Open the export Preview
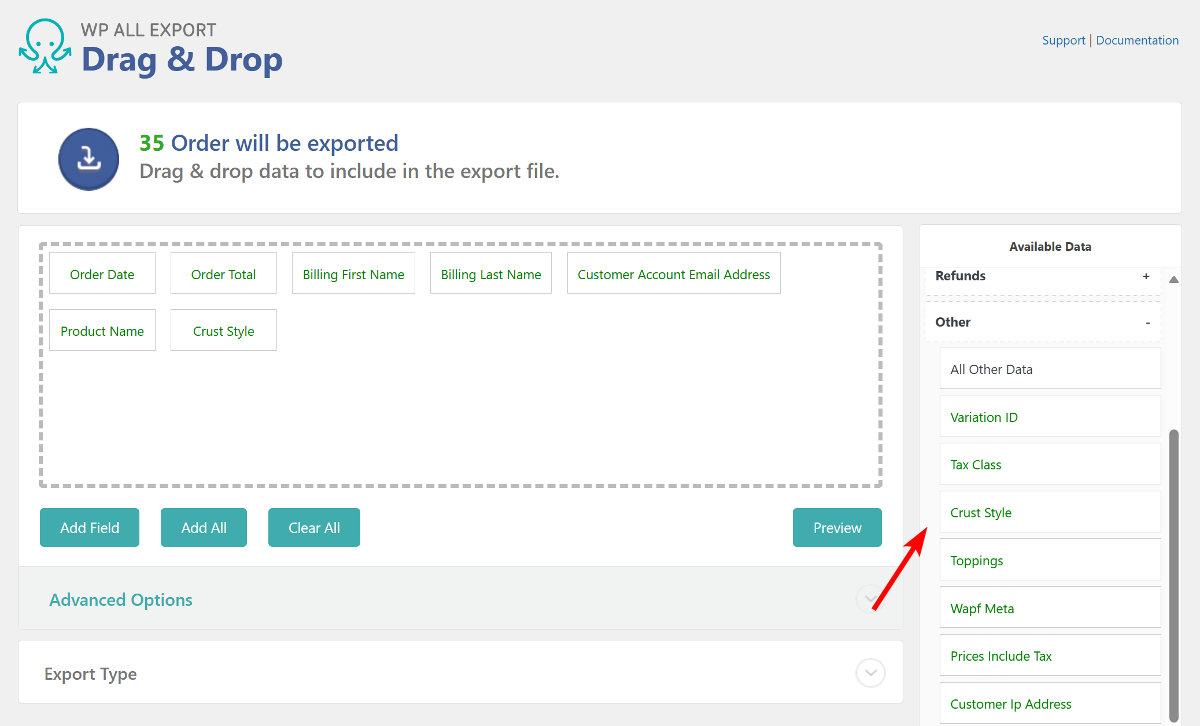Image resolution: width=1200 pixels, height=726 pixels. 837,527
